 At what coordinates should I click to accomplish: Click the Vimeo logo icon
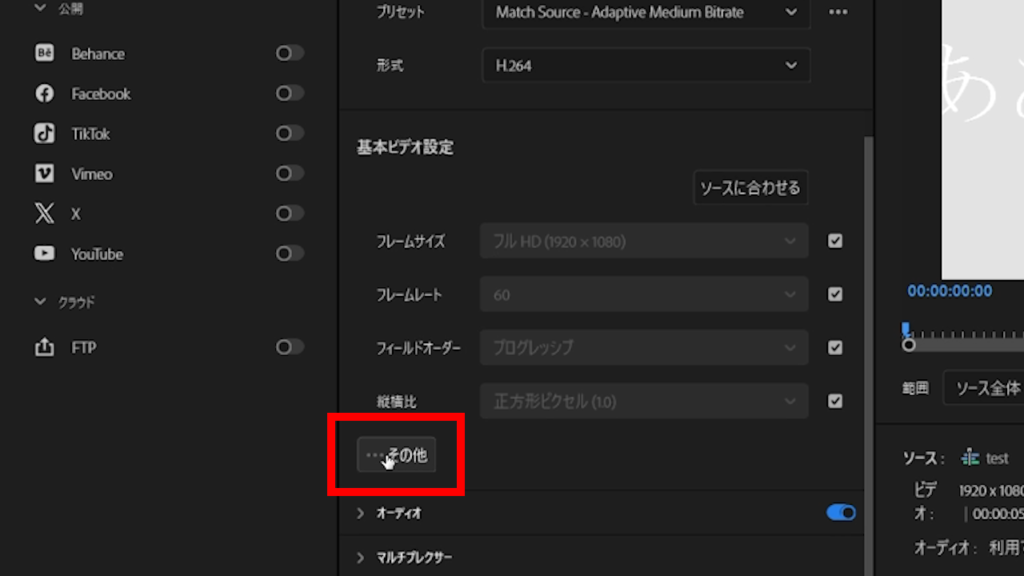point(44,174)
